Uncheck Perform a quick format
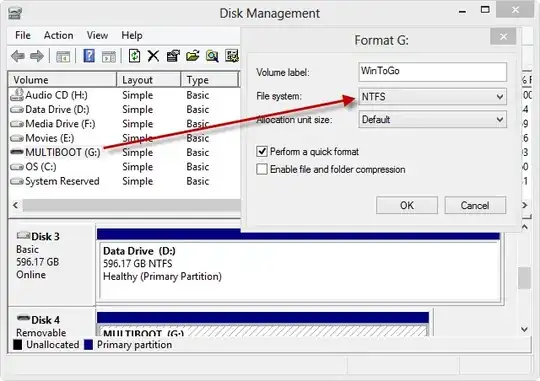Viewport: 540px width, 381px height. 262,151
